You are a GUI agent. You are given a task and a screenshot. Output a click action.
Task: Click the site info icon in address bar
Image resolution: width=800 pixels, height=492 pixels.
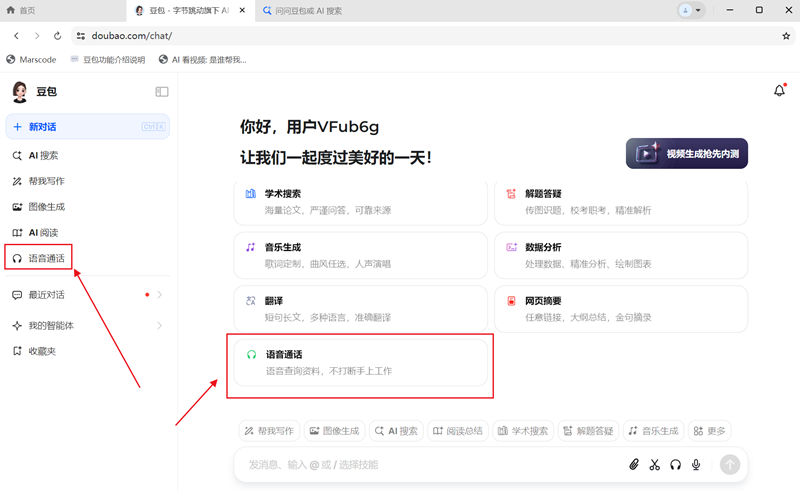81,36
